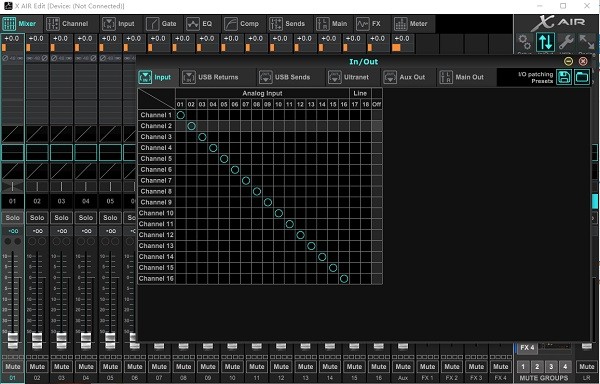
Task: Open the FX view
Action: click(x=368, y=24)
